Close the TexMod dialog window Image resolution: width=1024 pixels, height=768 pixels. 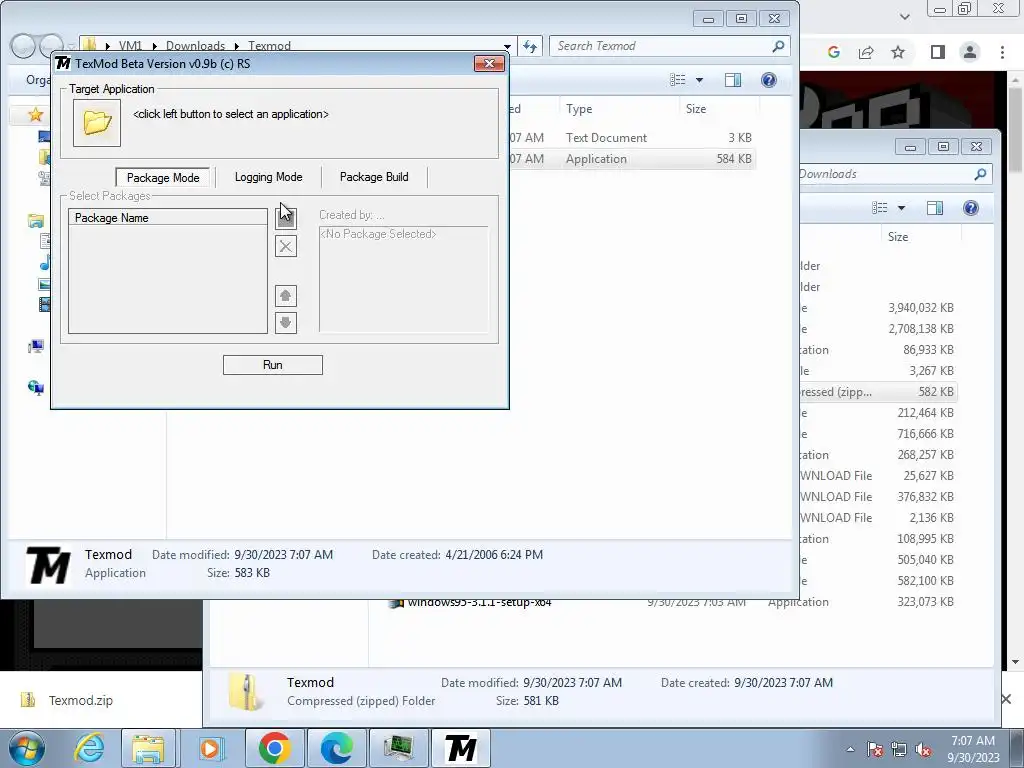(489, 63)
